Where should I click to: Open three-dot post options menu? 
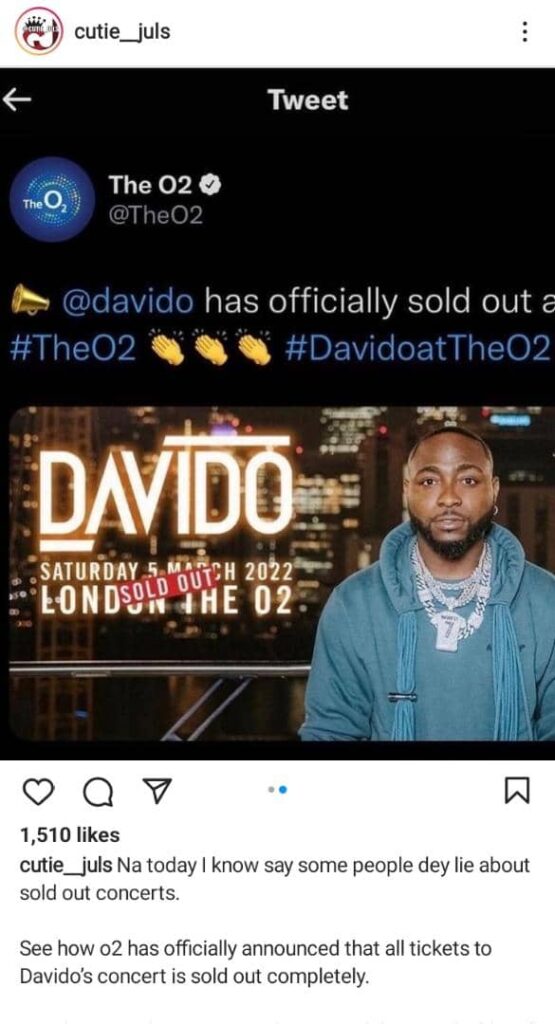[x=524, y=31]
